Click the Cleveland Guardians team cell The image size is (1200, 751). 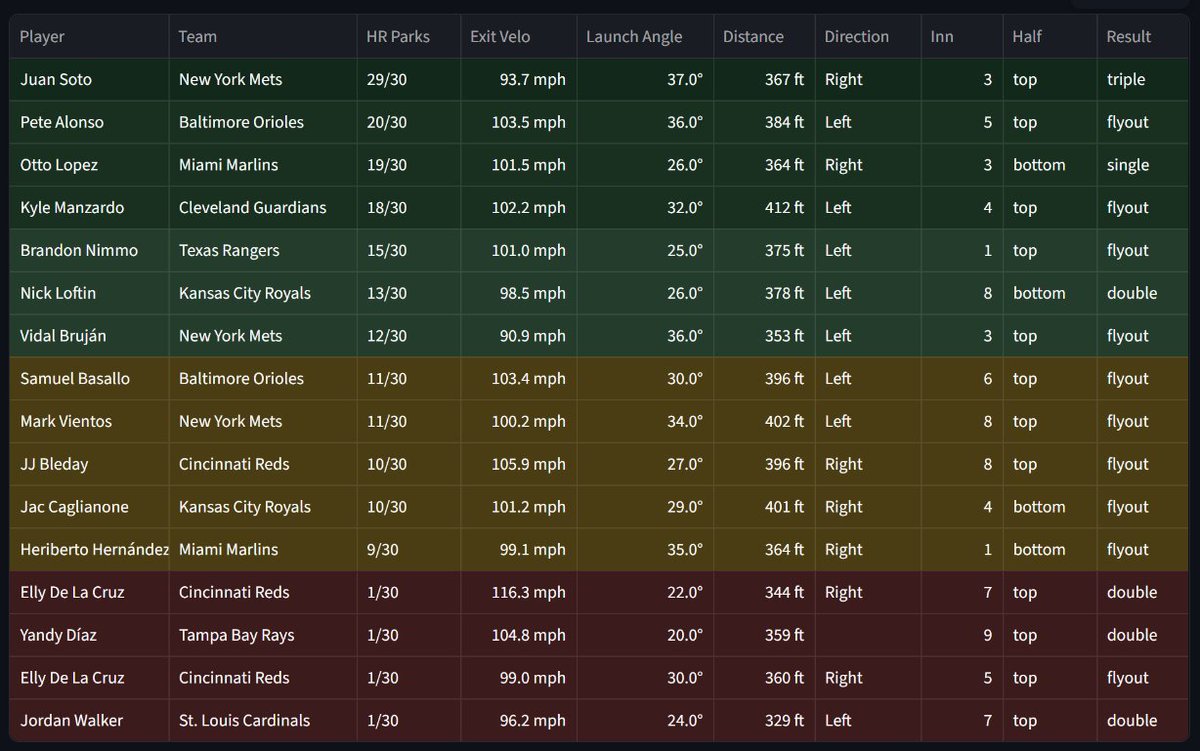click(263, 208)
